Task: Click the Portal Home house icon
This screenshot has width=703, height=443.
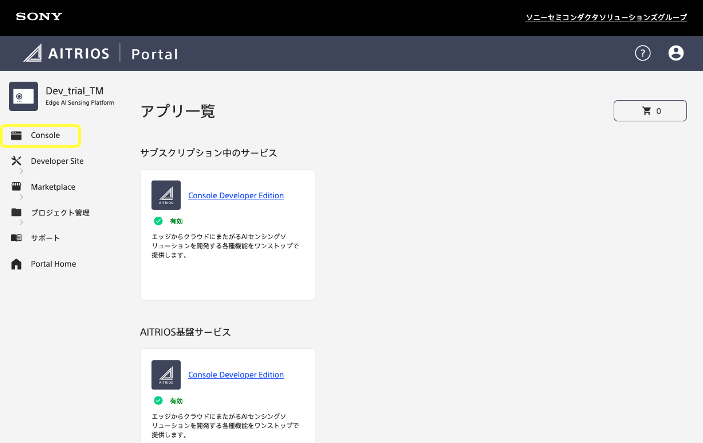Action: (16, 264)
